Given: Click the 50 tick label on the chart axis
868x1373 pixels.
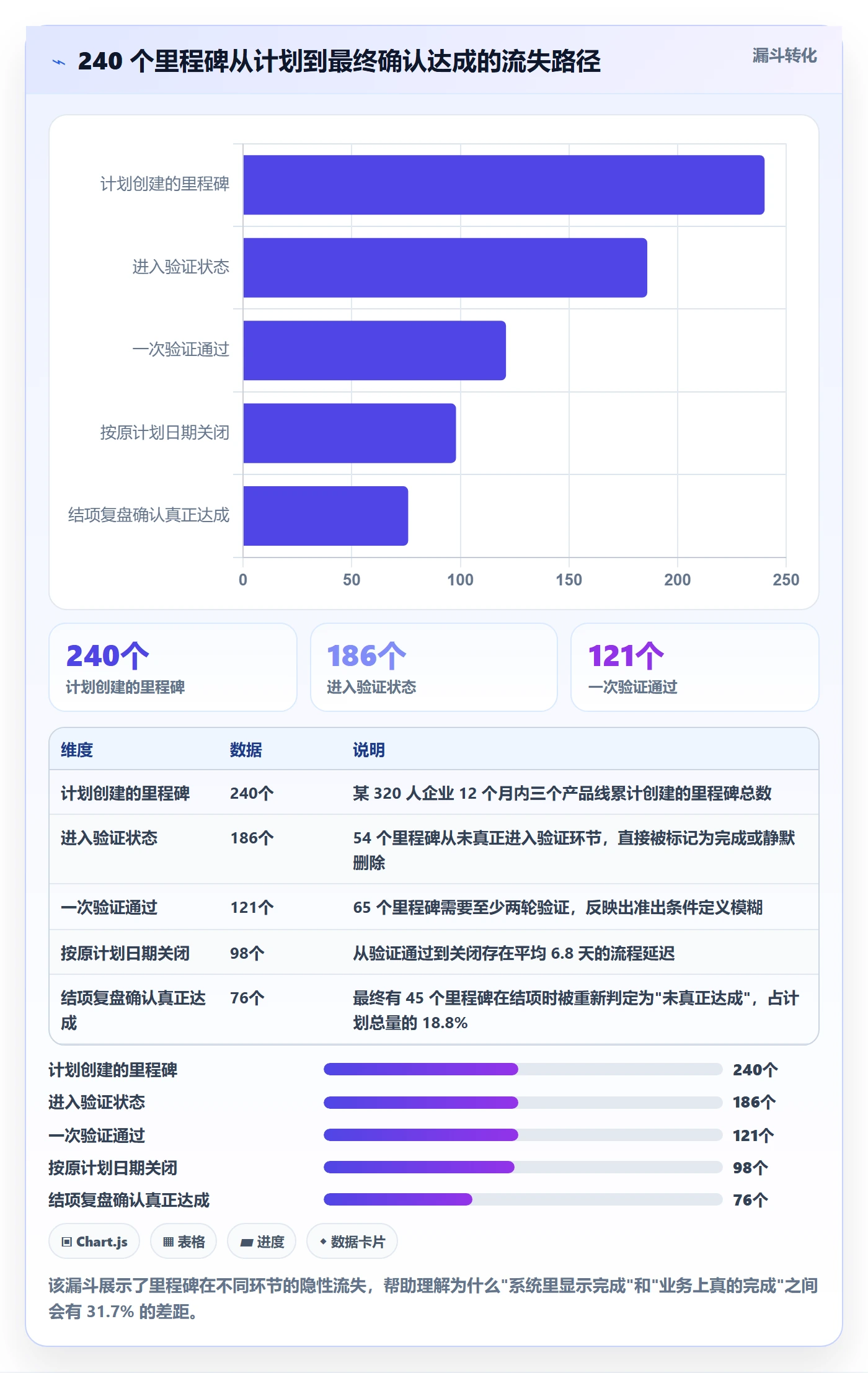Looking at the screenshot, I should 352,580.
